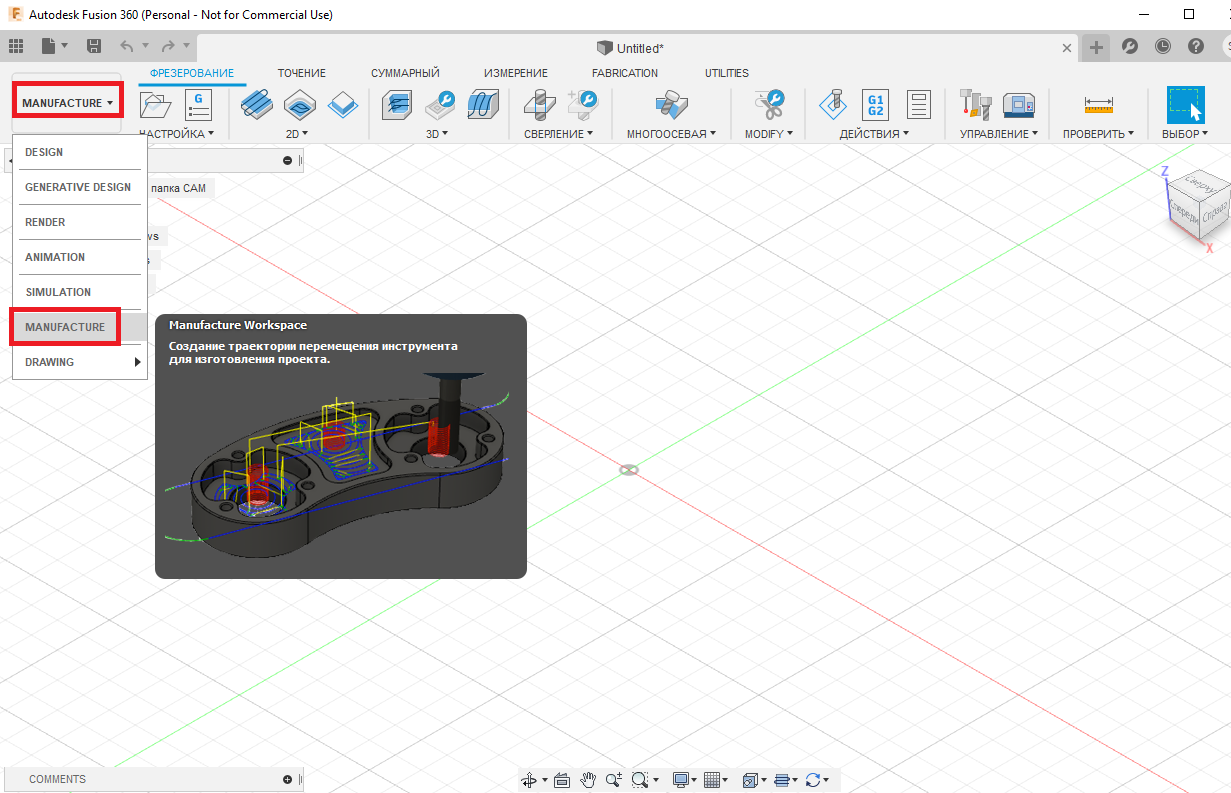Open the DRAWING submenu
1231x793 pixels.
point(80,362)
